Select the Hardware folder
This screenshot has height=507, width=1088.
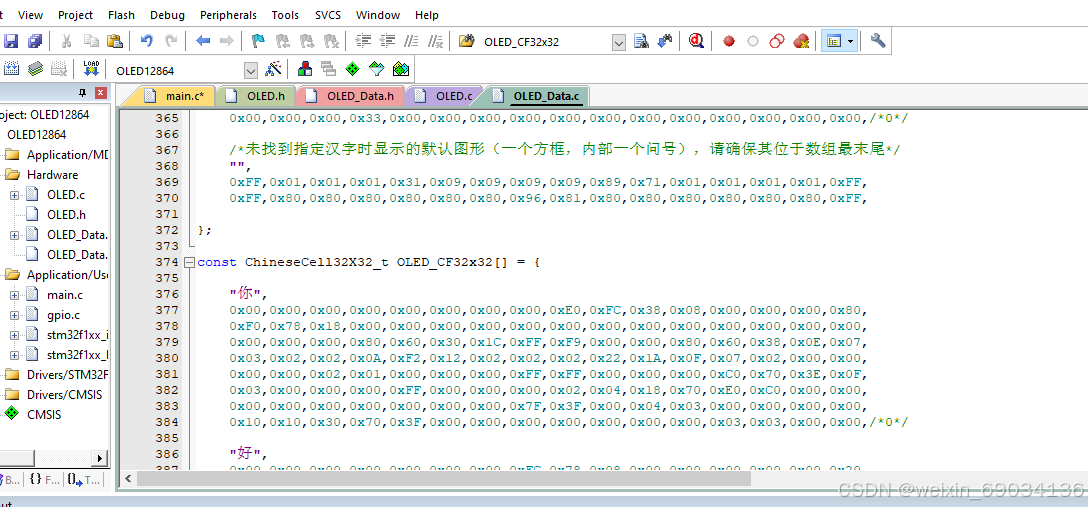pyautogui.click(x=53, y=175)
